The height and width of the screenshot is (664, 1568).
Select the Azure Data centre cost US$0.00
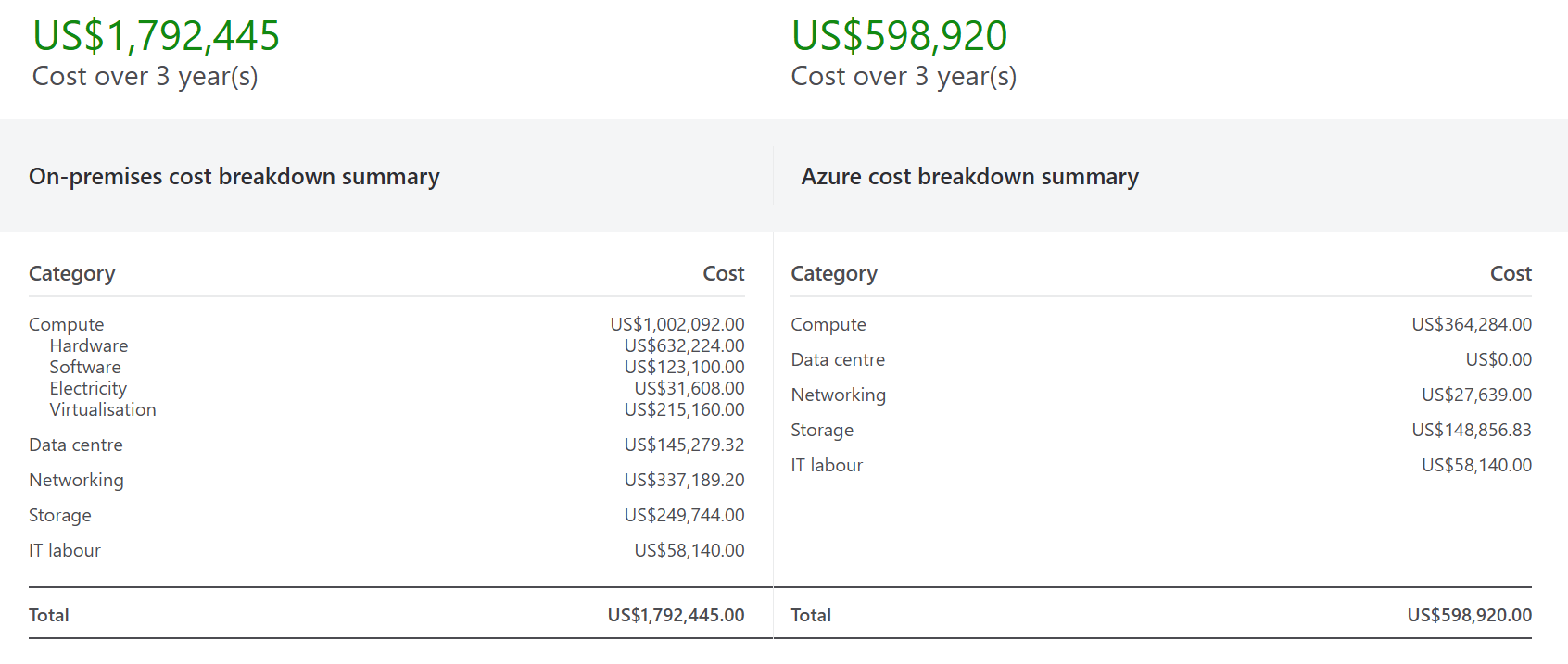pos(1498,359)
